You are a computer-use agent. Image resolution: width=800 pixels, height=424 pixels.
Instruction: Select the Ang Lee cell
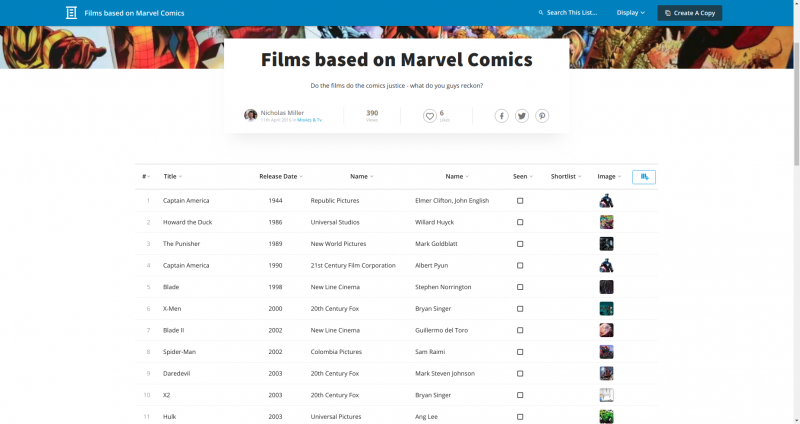(427, 416)
